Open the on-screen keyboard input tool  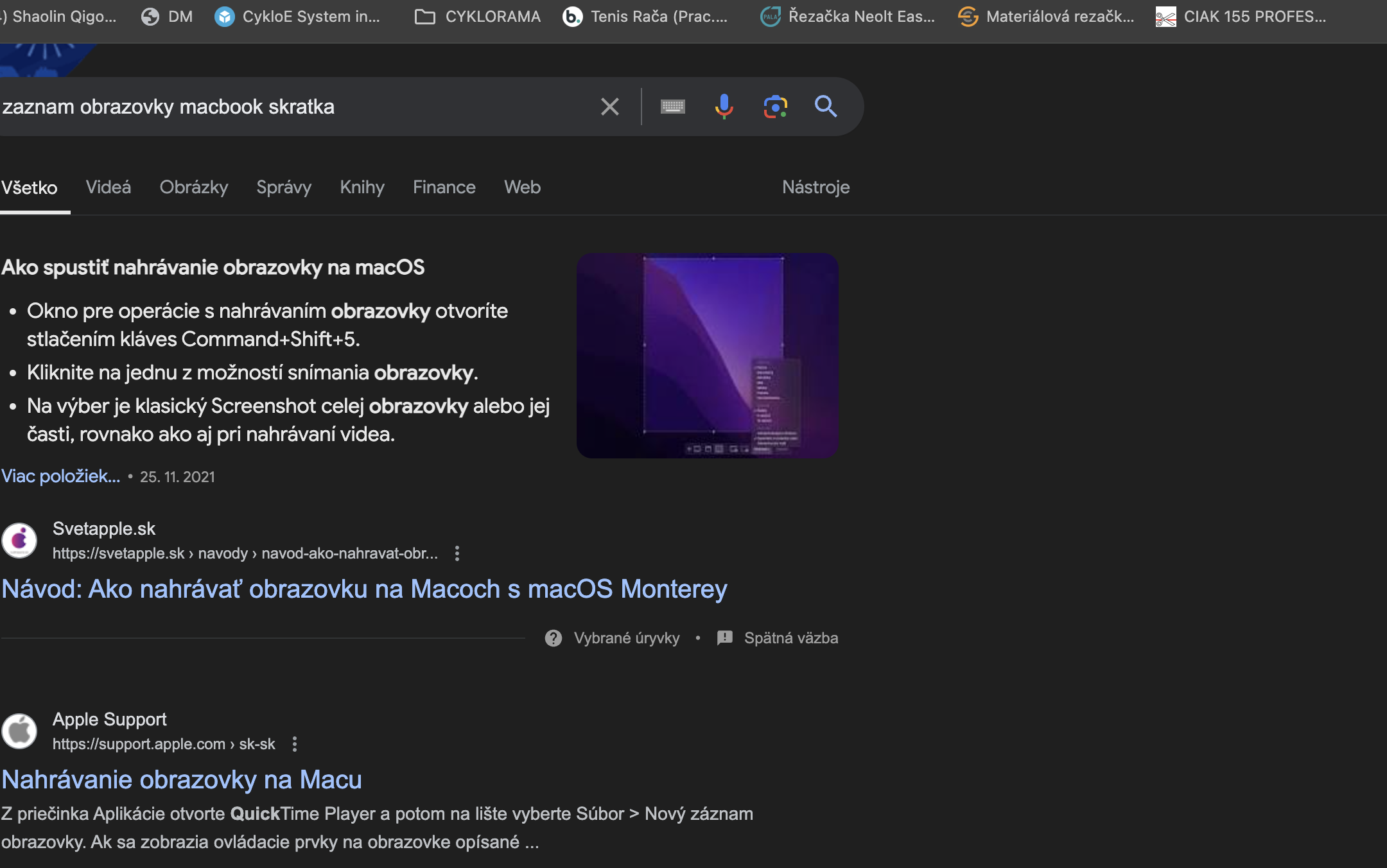click(672, 107)
